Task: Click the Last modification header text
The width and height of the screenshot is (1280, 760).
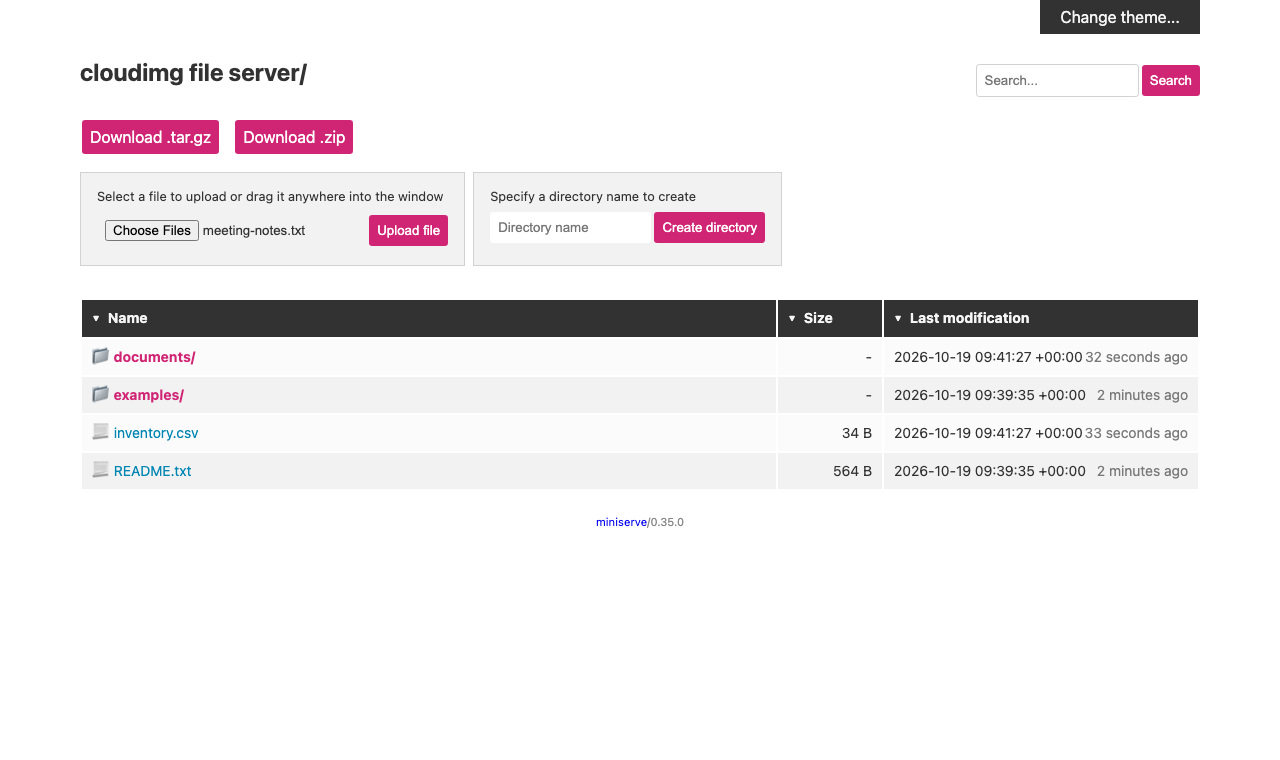Action: click(x=969, y=318)
